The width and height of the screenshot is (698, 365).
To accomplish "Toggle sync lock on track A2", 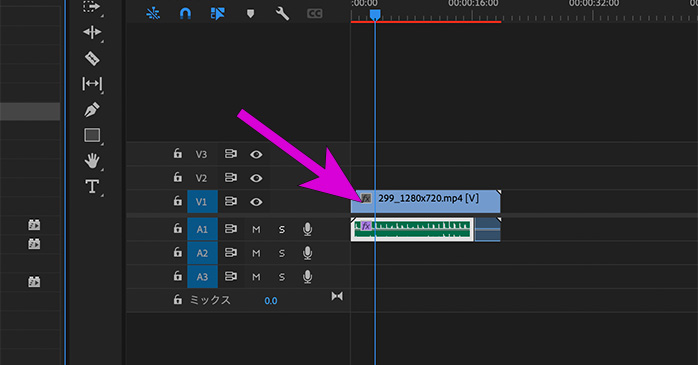I will 231,253.
